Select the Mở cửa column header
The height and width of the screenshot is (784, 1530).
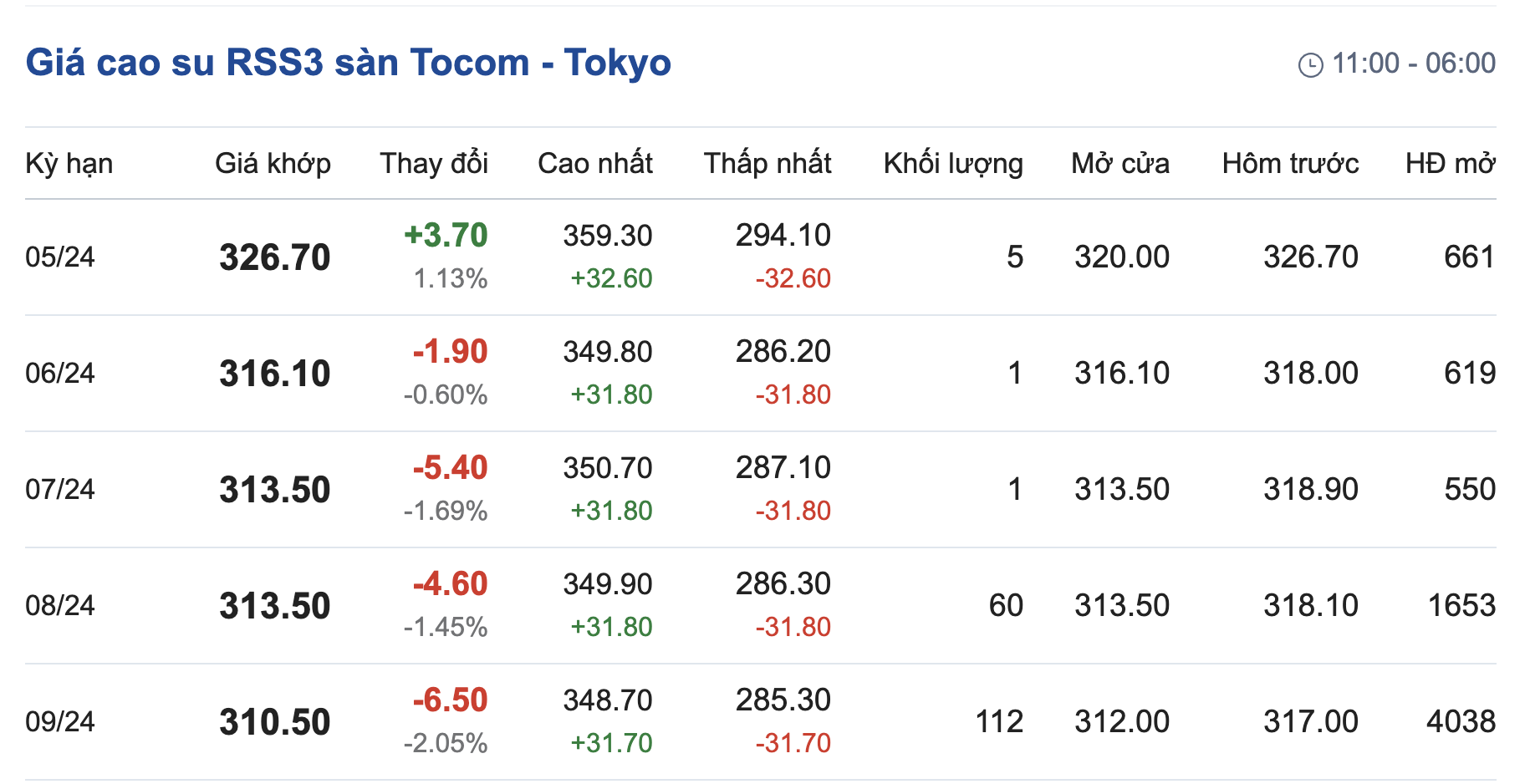pyautogui.click(x=1119, y=163)
